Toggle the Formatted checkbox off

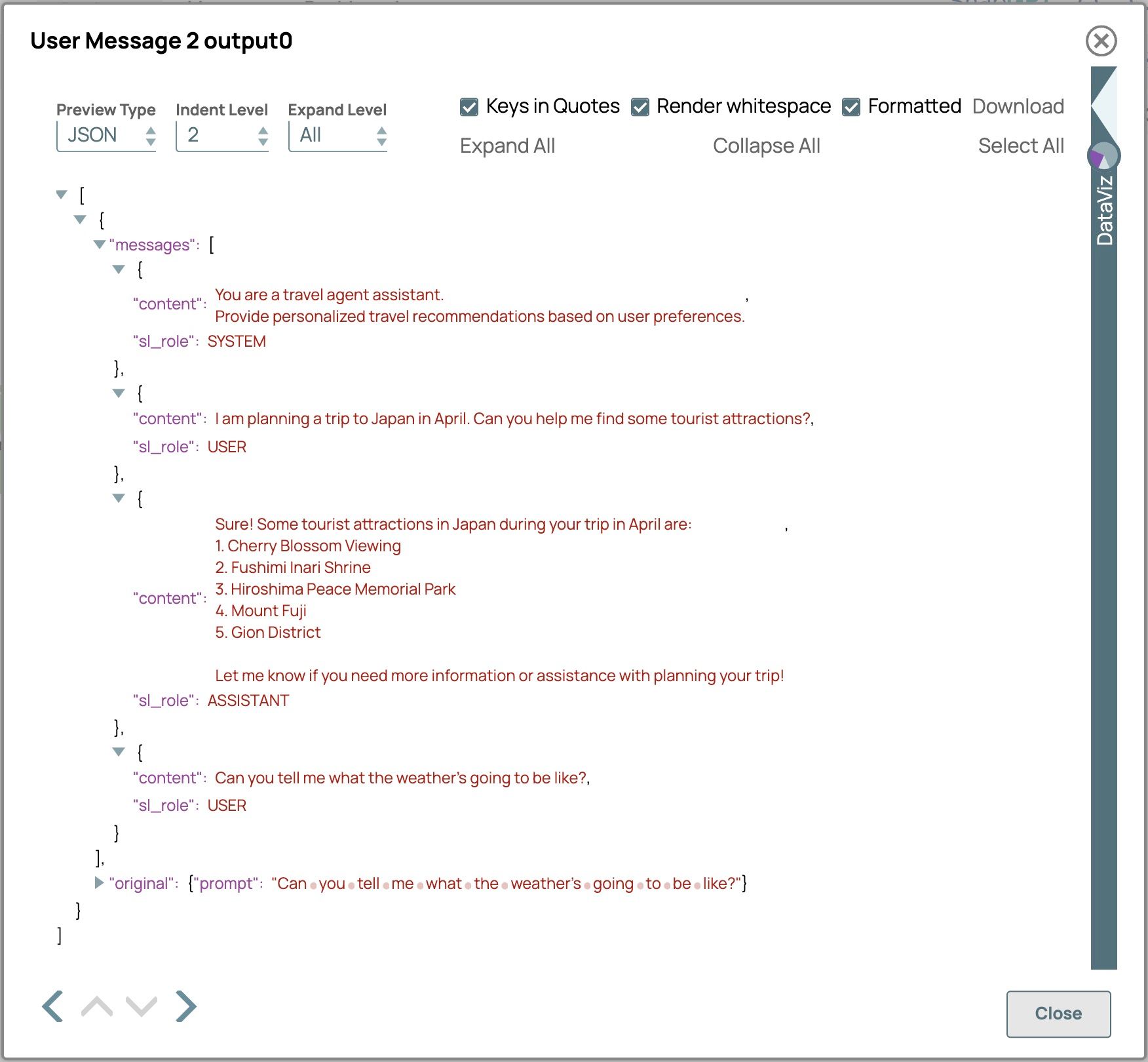coord(851,107)
